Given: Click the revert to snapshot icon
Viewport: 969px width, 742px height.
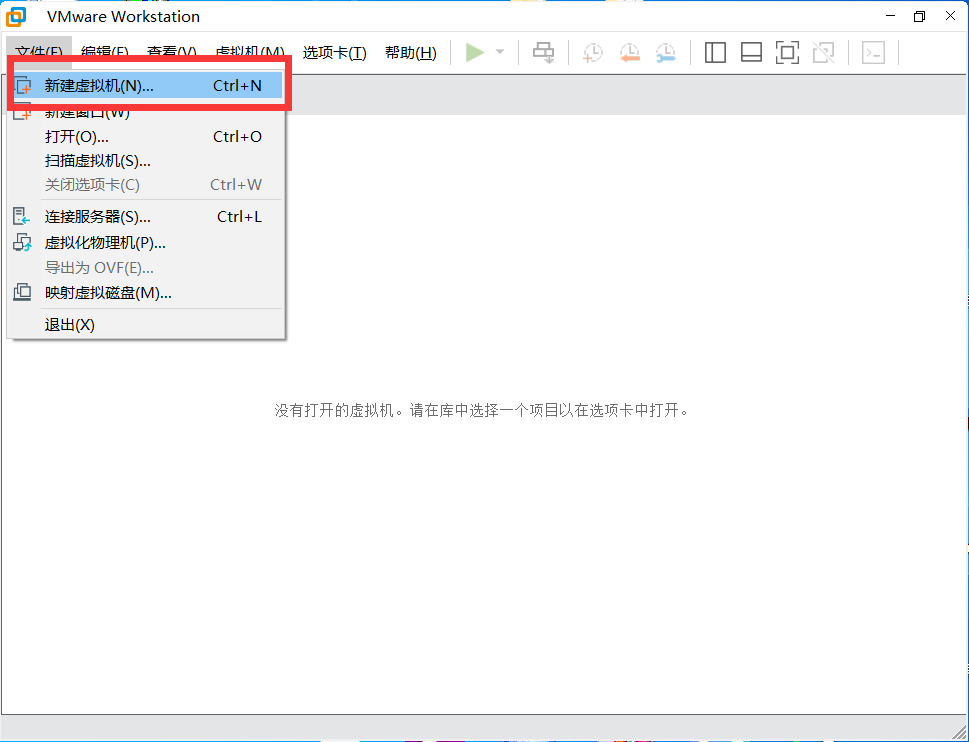Looking at the screenshot, I should coord(629,53).
